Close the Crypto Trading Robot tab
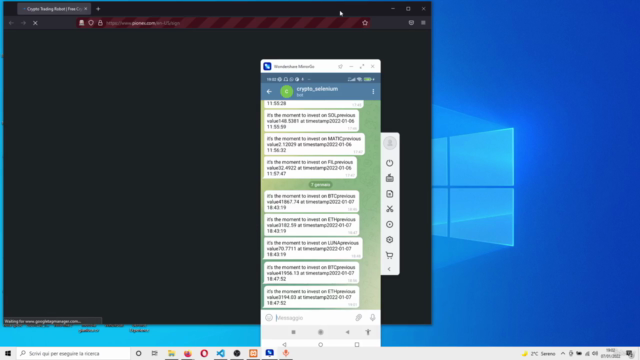640x360 pixels. 85,9
